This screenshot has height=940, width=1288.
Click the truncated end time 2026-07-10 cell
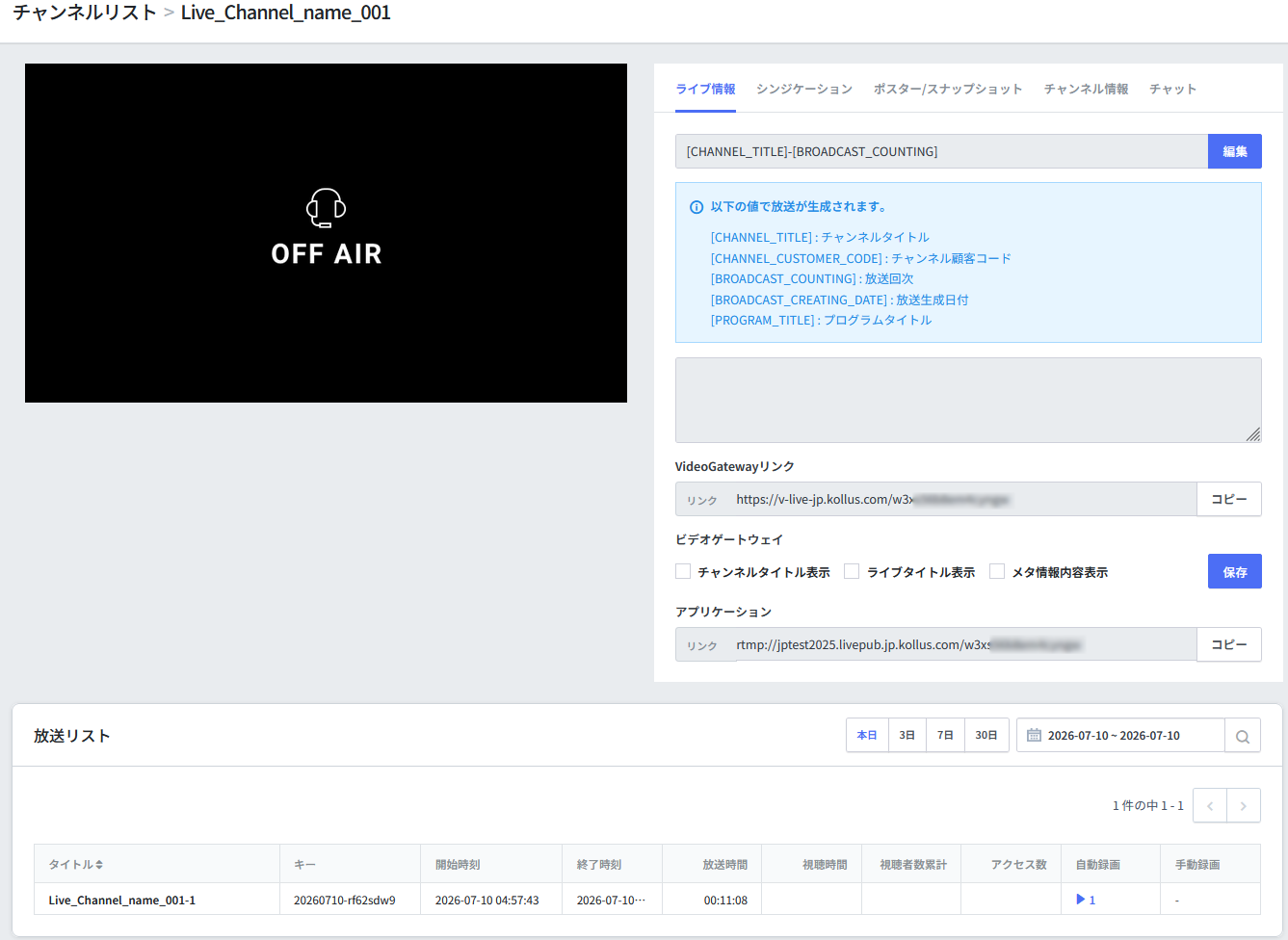(612, 901)
